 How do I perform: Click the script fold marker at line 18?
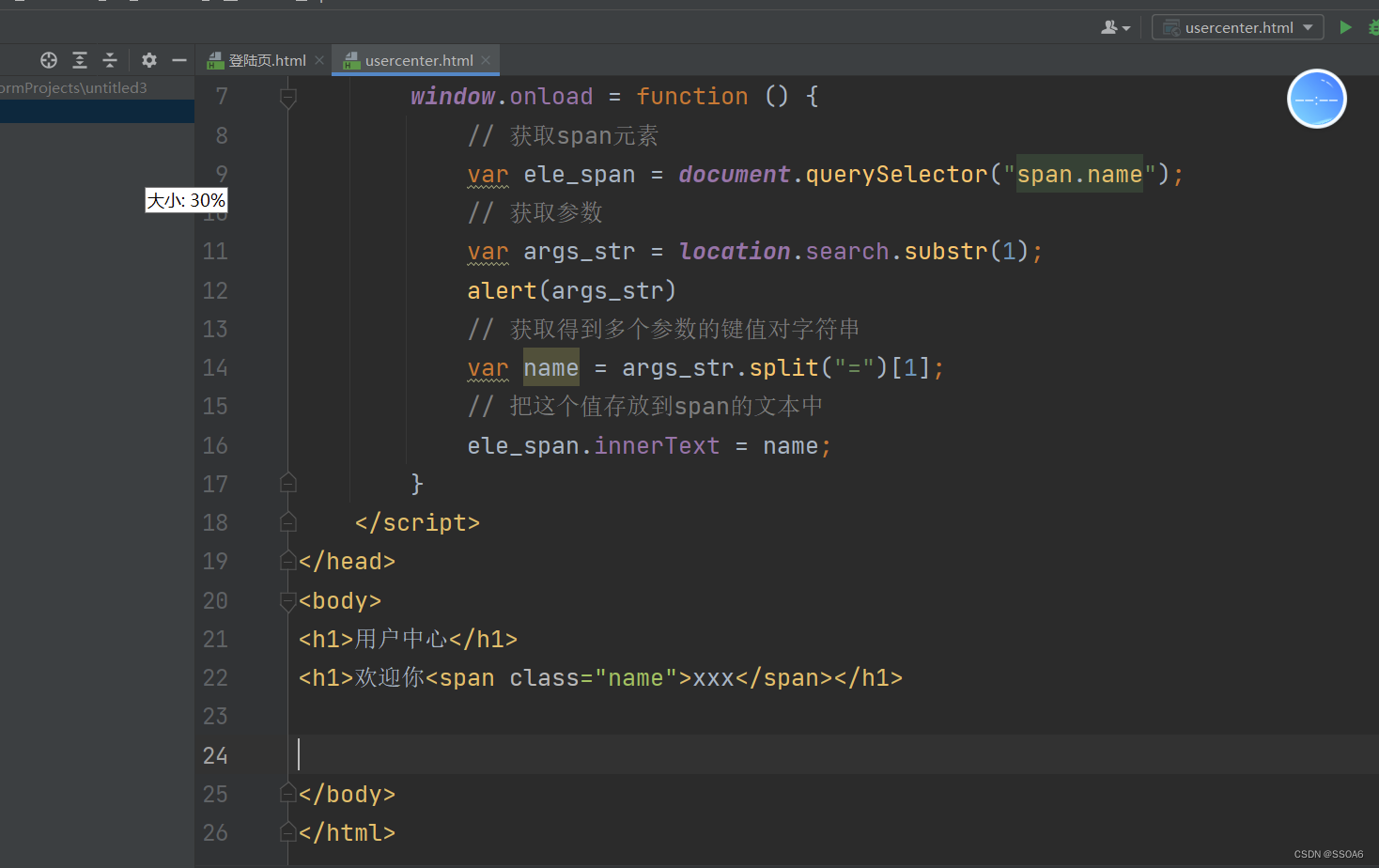click(x=288, y=522)
